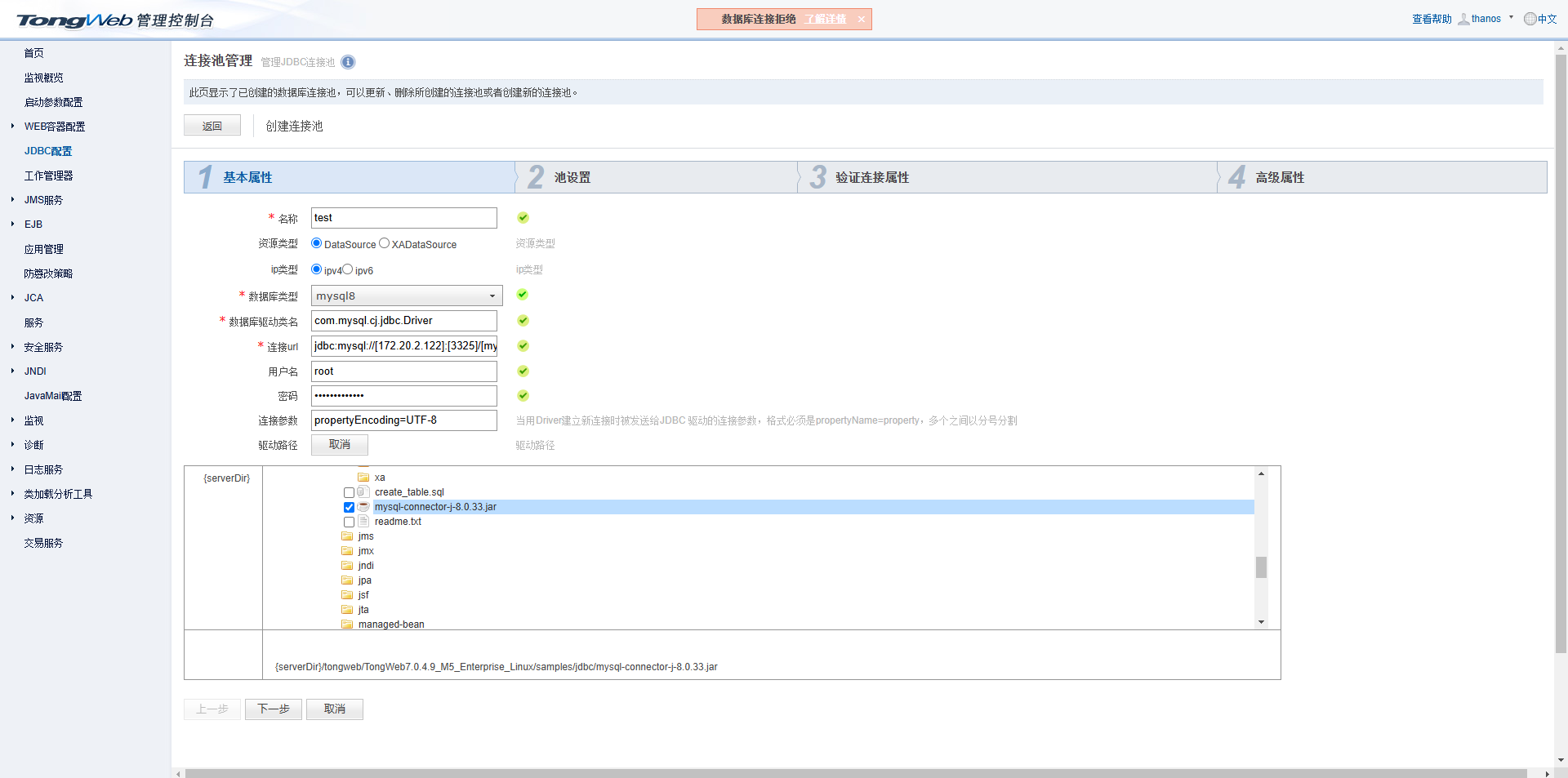Focus the 连接url input field
Image resolution: width=1568 pixels, height=778 pixels.
404,346
